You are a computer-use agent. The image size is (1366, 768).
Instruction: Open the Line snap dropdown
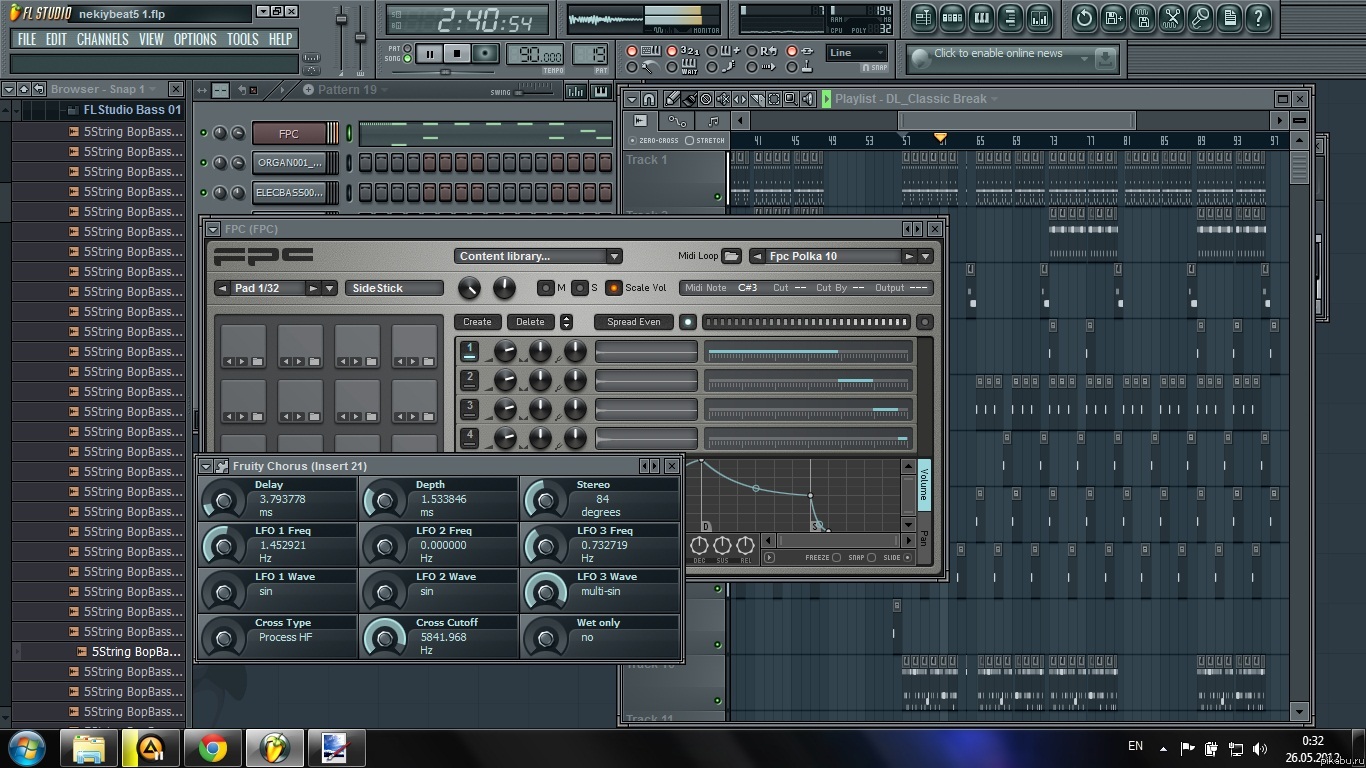(856, 53)
